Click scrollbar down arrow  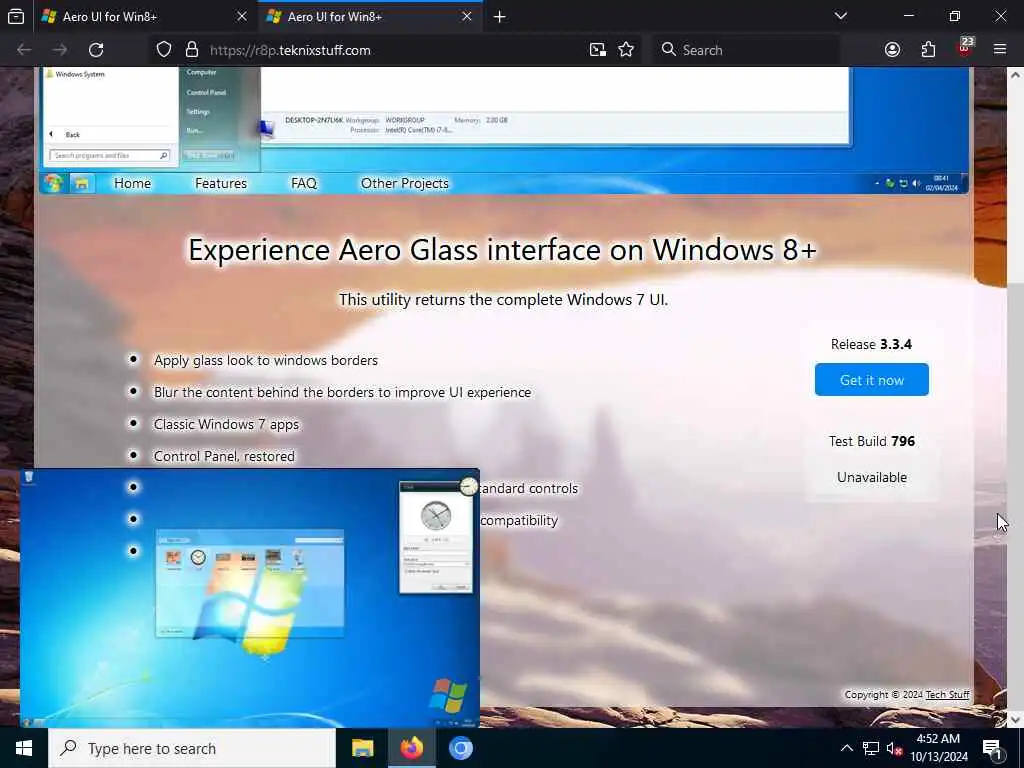pos(1015,720)
